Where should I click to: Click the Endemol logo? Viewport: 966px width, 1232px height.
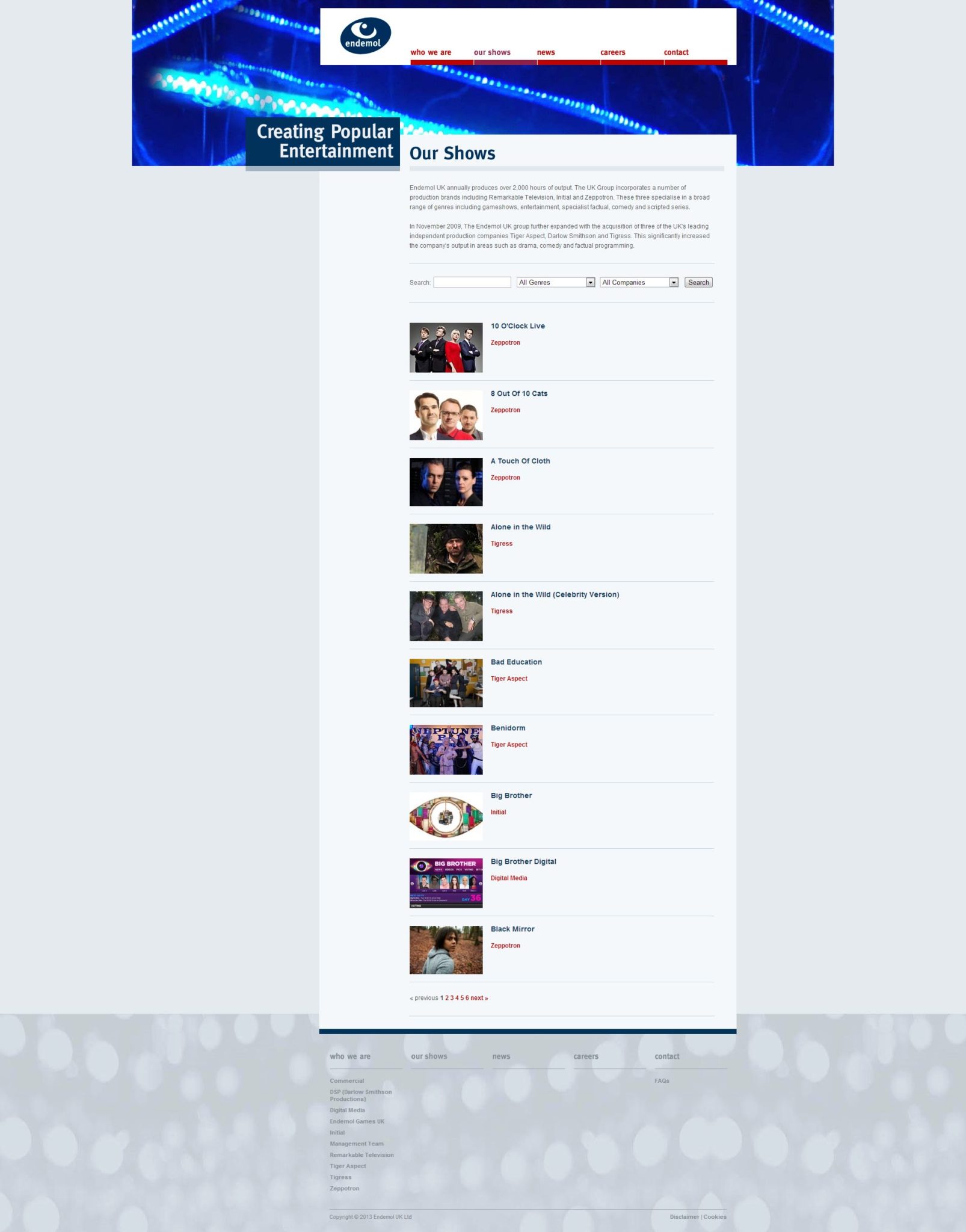[365, 35]
